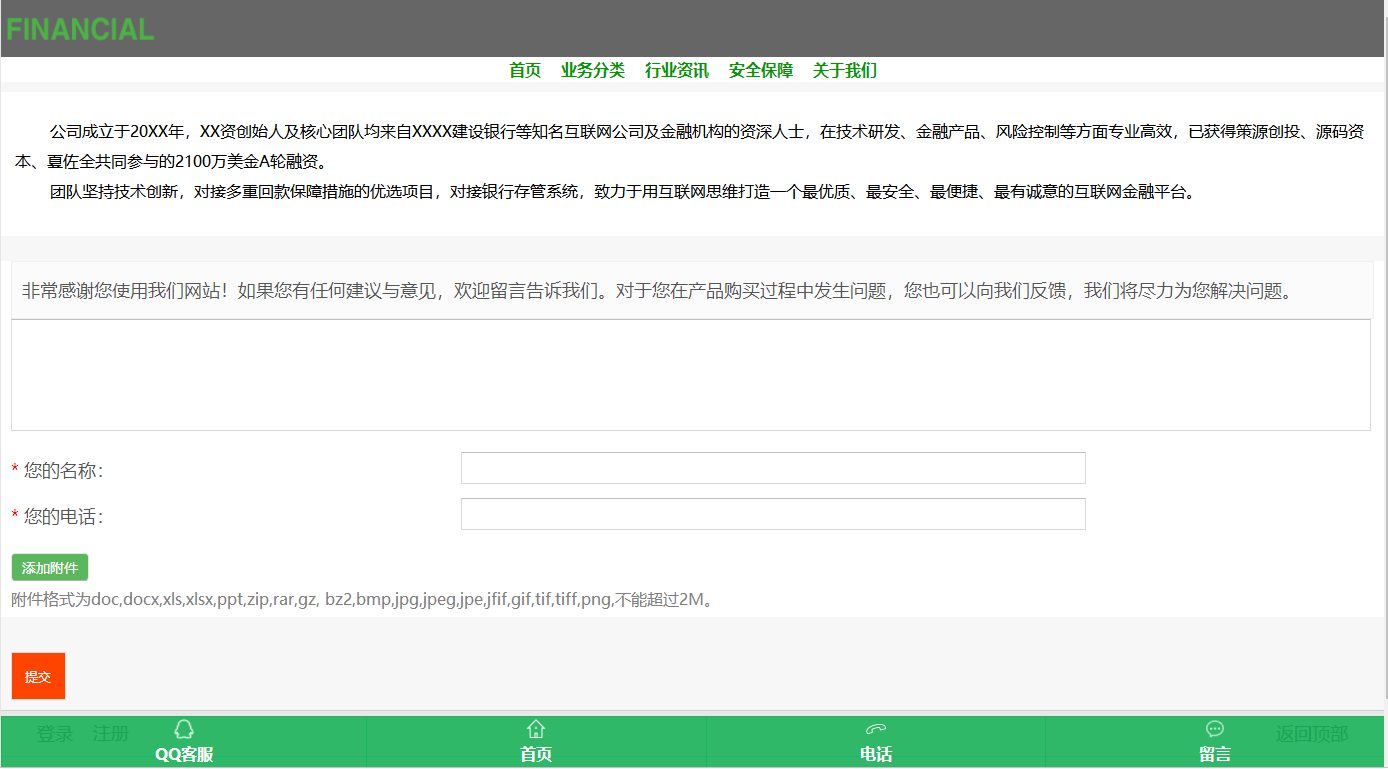This screenshot has height=769, width=1388.
Task: Open 留言 via the chat bubble icon
Action: tap(1215, 729)
